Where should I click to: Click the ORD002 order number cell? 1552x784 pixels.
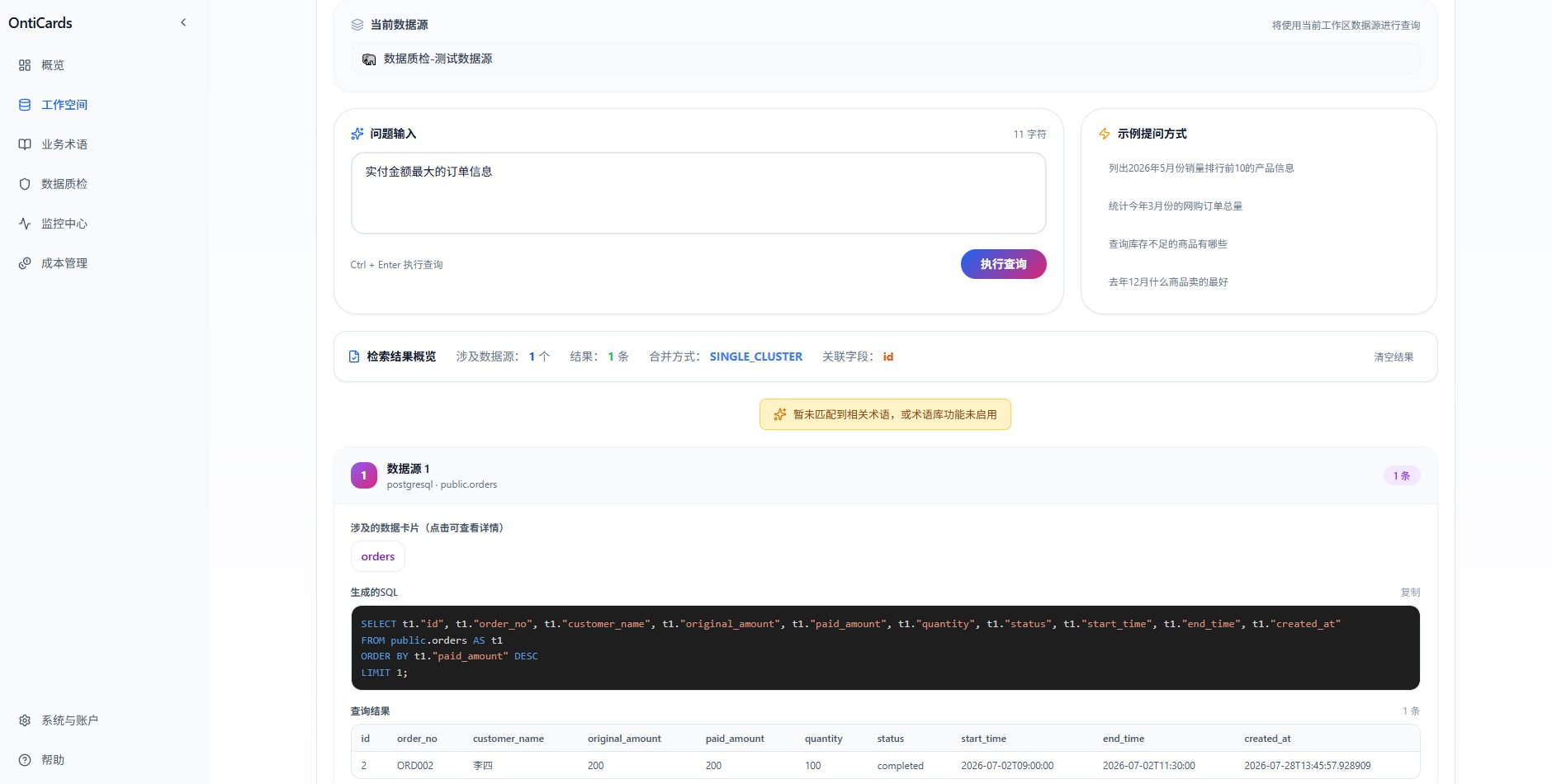415,766
